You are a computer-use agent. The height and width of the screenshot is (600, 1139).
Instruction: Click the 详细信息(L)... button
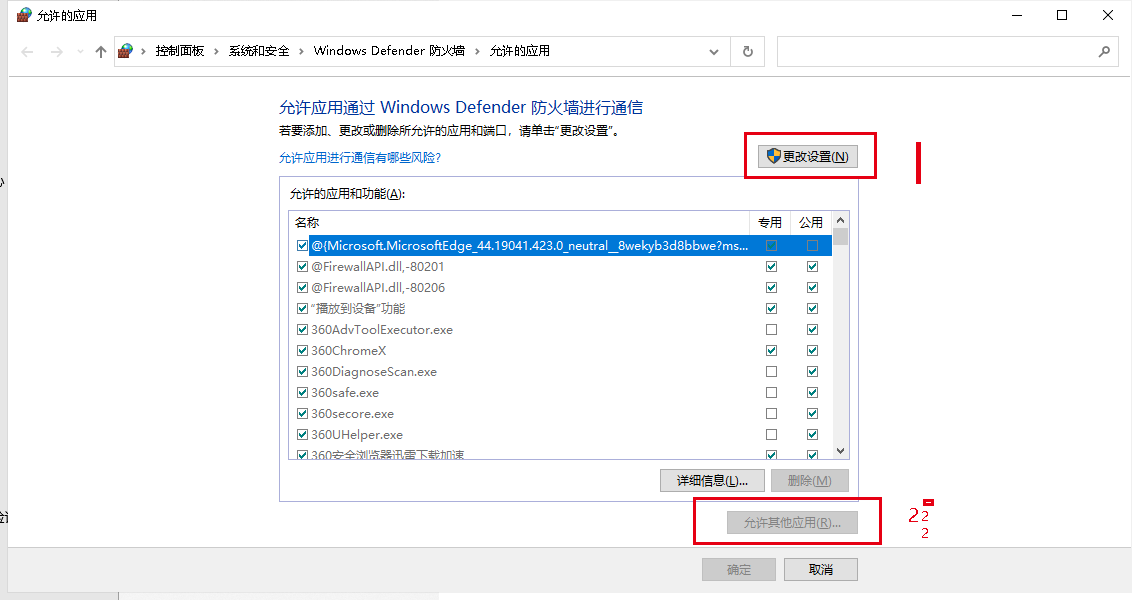coord(713,481)
